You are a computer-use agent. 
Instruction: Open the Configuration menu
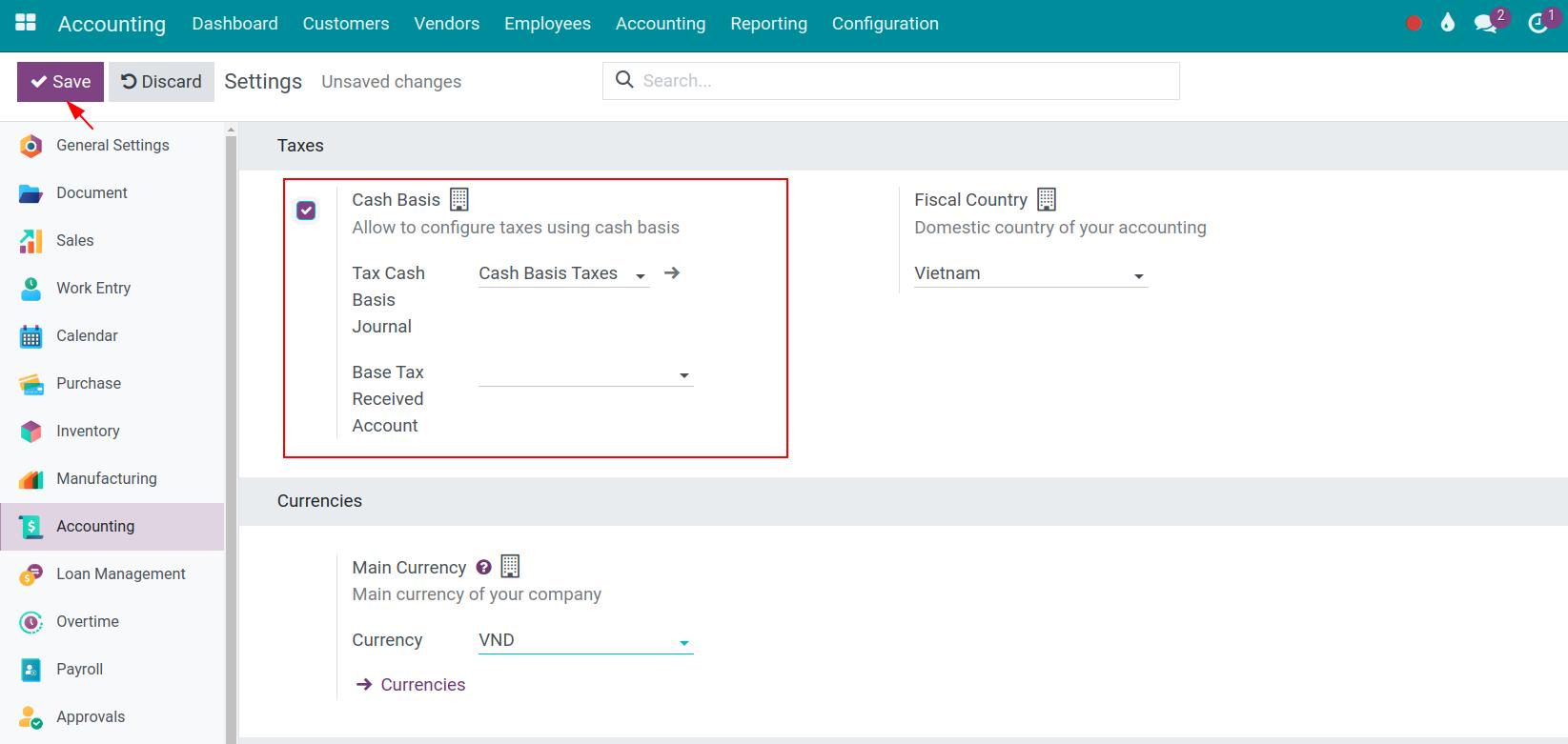point(886,24)
